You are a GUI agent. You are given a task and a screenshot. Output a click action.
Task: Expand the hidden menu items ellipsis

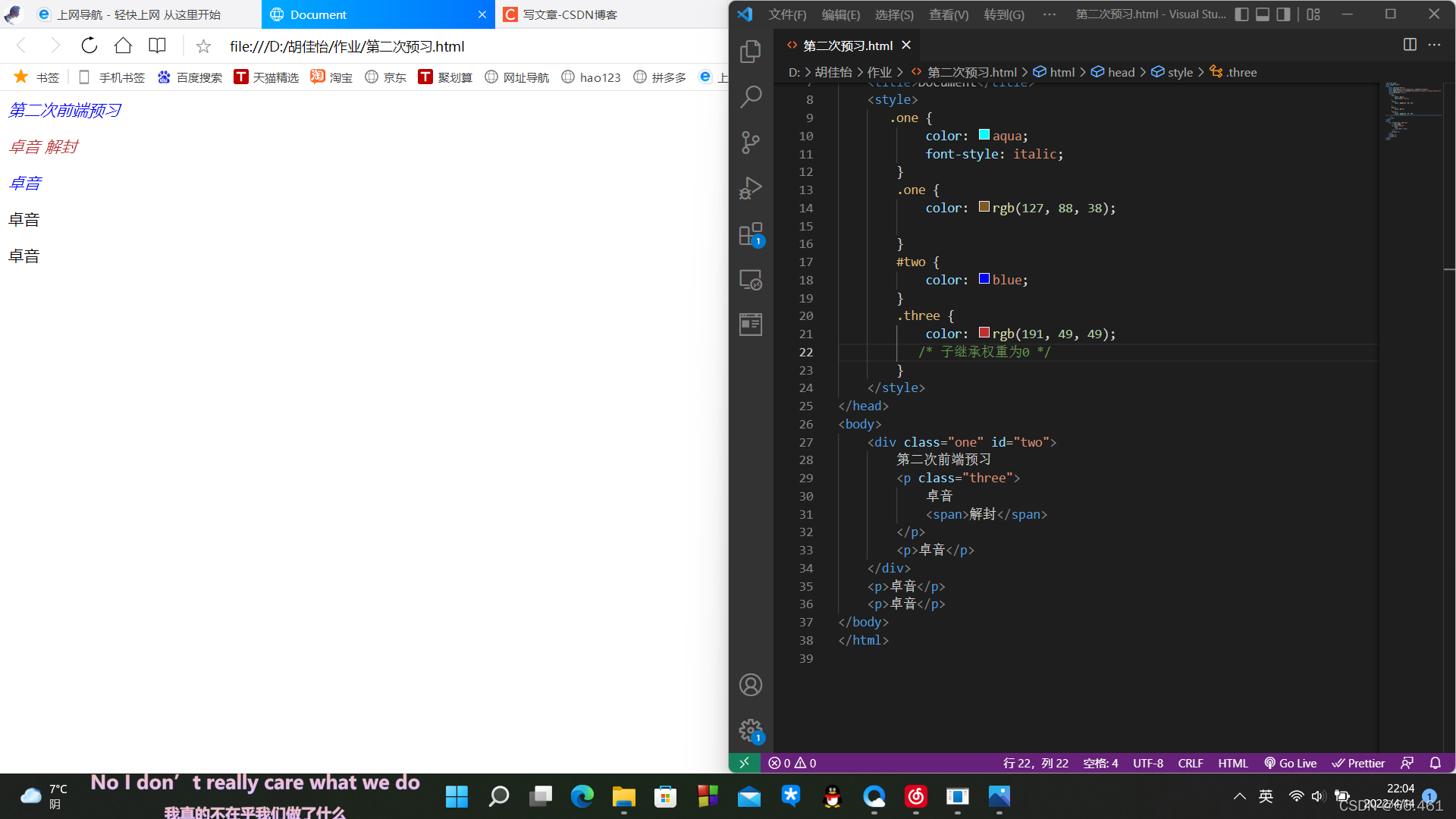(x=1050, y=14)
